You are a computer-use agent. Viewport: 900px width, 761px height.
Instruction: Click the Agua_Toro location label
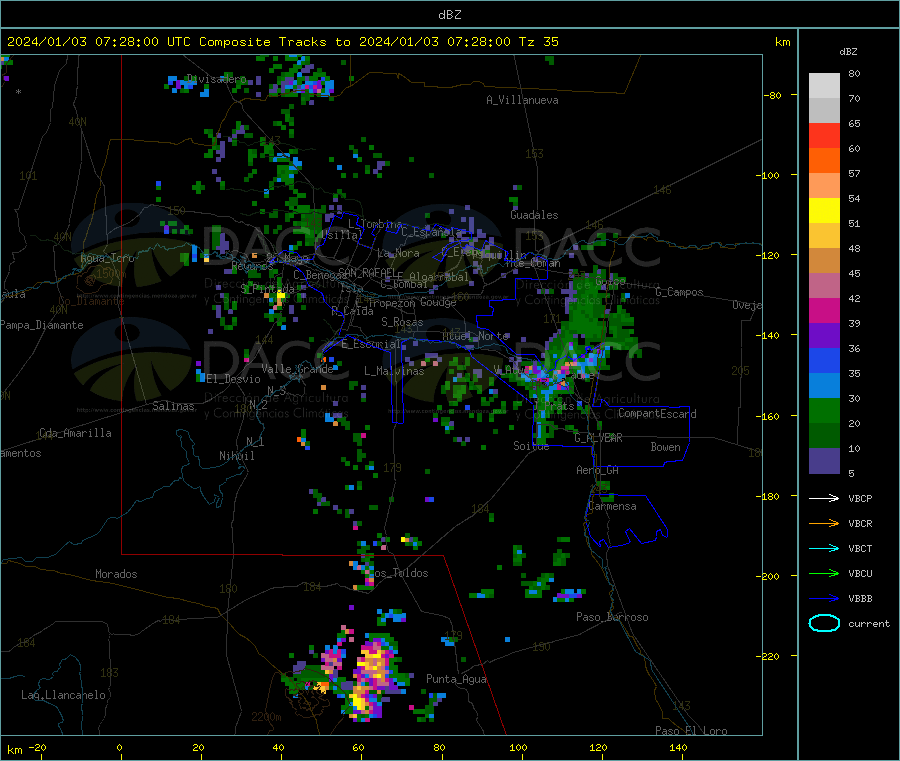pyautogui.click(x=107, y=258)
